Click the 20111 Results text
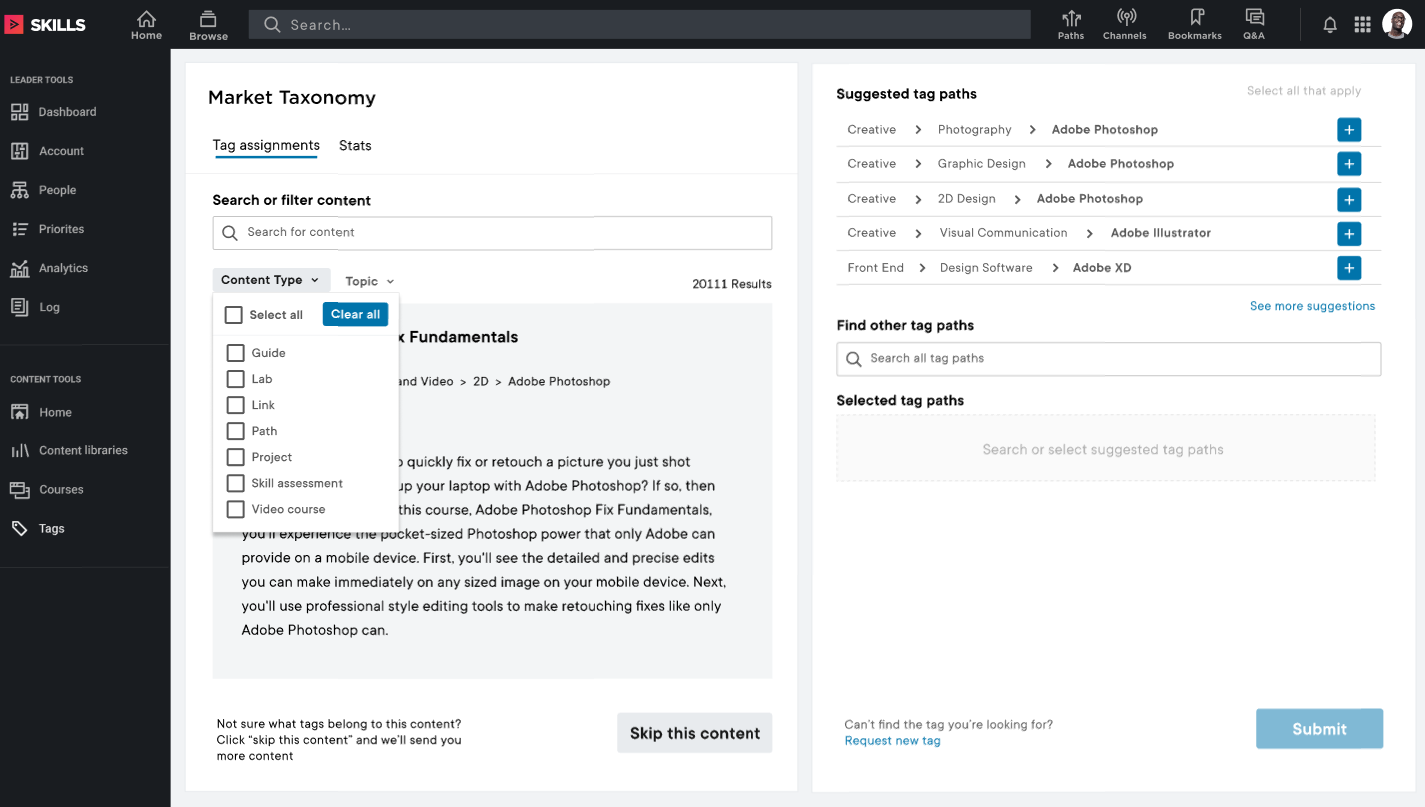The width and height of the screenshot is (1425, 807). click(x=732, y=284)
